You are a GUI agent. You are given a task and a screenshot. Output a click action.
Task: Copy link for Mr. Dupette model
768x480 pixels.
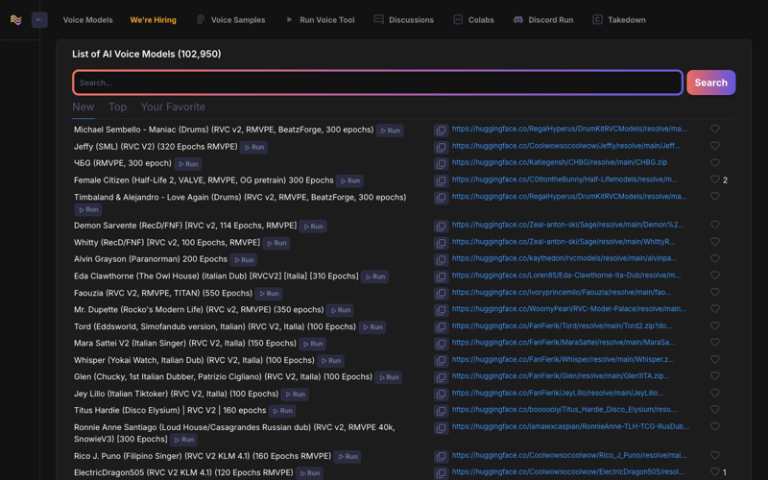441,310
